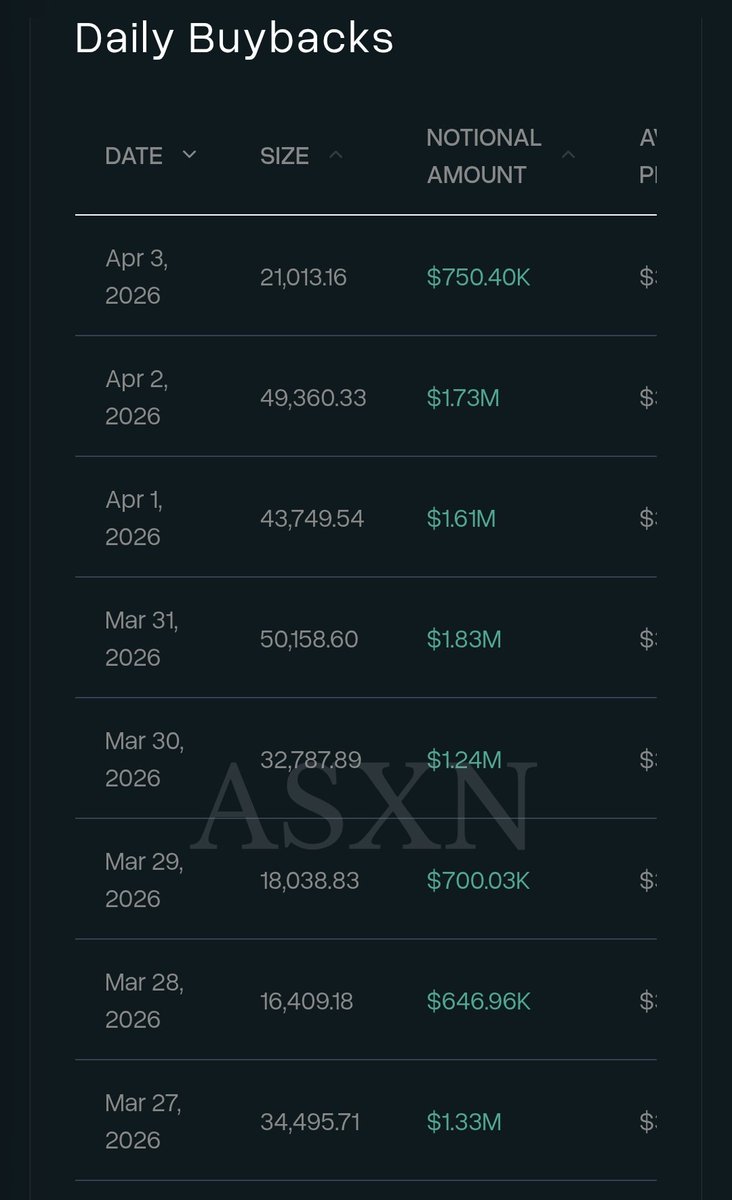Screen dimensions: 732x1200
Task: Click the Daily Buybacks heading
Action: (234, 39)
